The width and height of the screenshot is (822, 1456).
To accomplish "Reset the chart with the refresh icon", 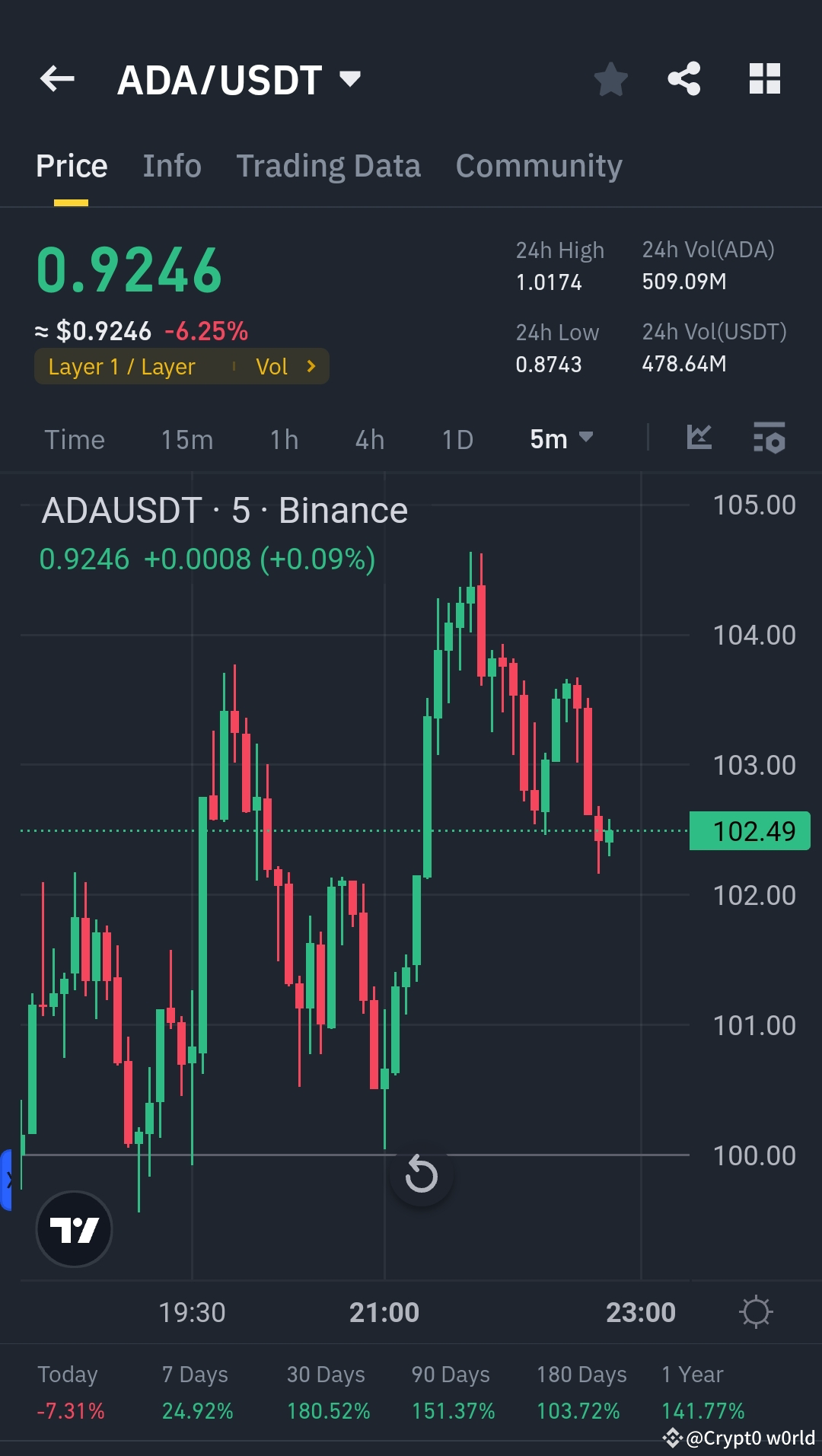I will coord(421,1174).
